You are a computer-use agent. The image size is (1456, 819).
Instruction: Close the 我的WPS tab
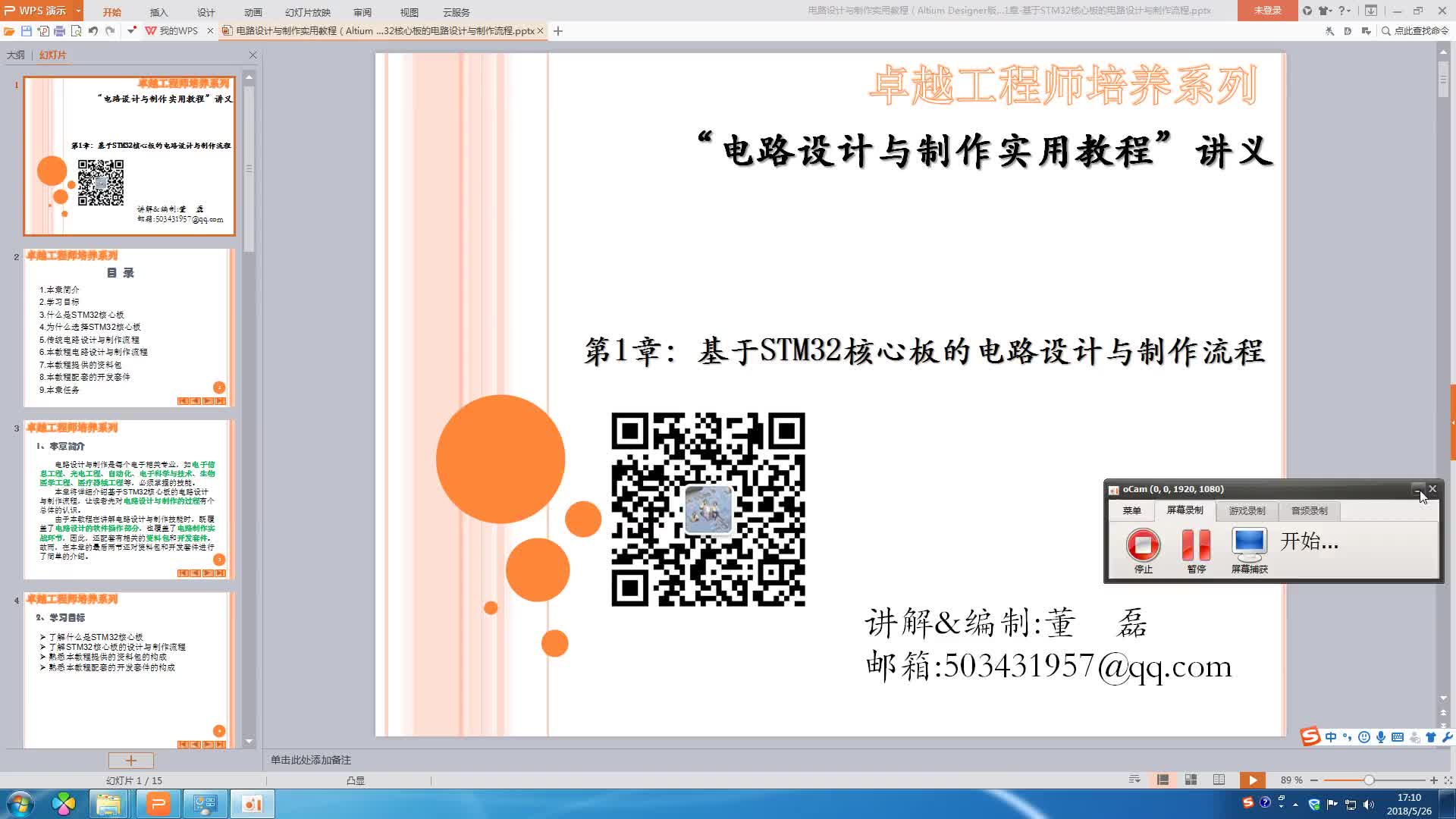coord(211,31)
